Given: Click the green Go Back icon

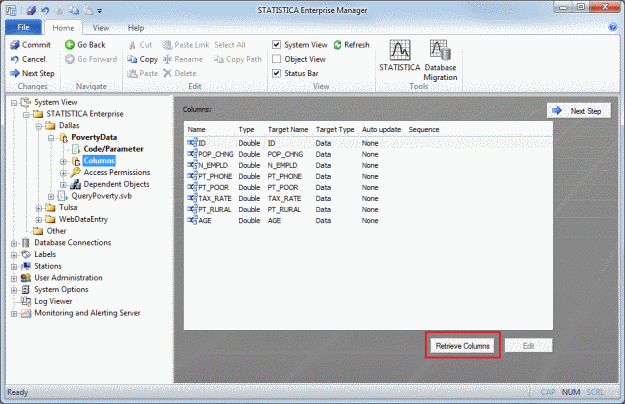Looking at the screenshot, I should 70,45.
